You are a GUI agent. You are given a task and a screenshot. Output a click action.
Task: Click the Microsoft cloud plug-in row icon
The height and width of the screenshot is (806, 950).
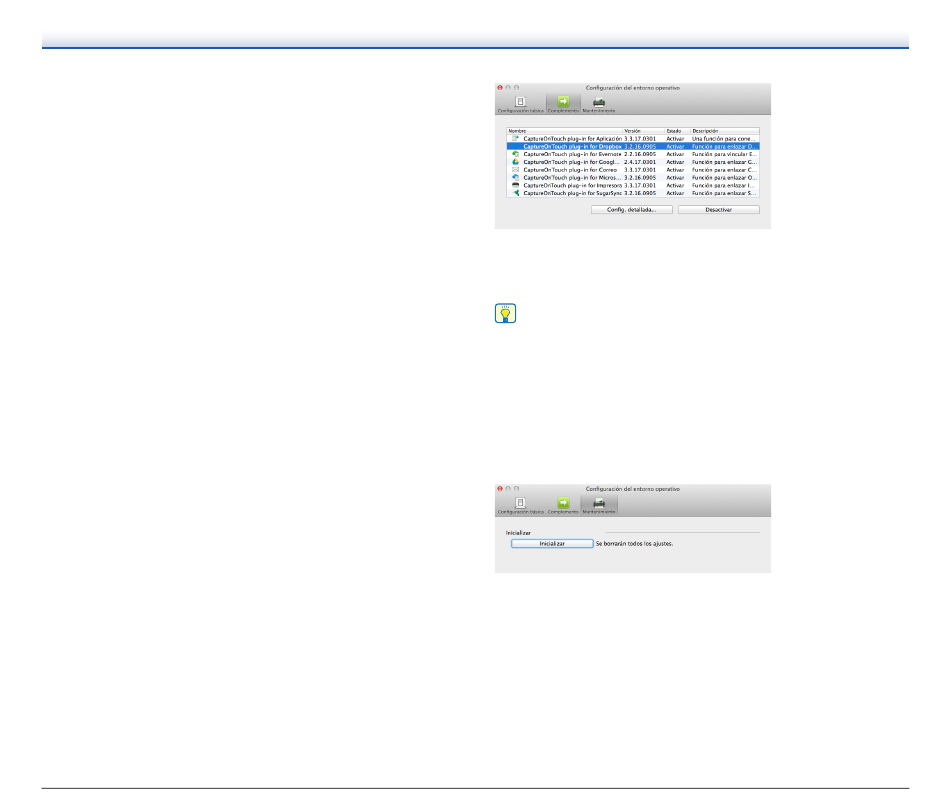[516, 178]
